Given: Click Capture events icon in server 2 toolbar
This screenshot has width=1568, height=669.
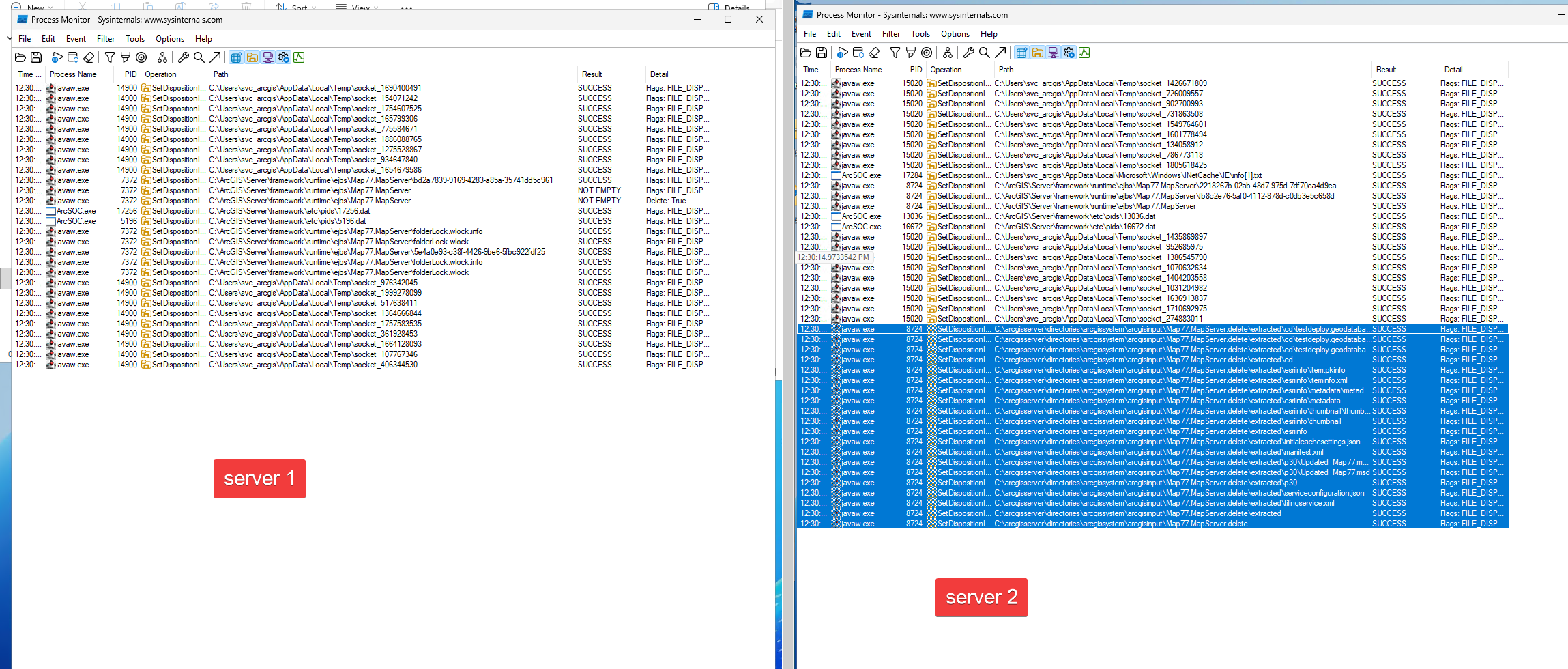Looking at the screenshot, I should pos(843,53).
